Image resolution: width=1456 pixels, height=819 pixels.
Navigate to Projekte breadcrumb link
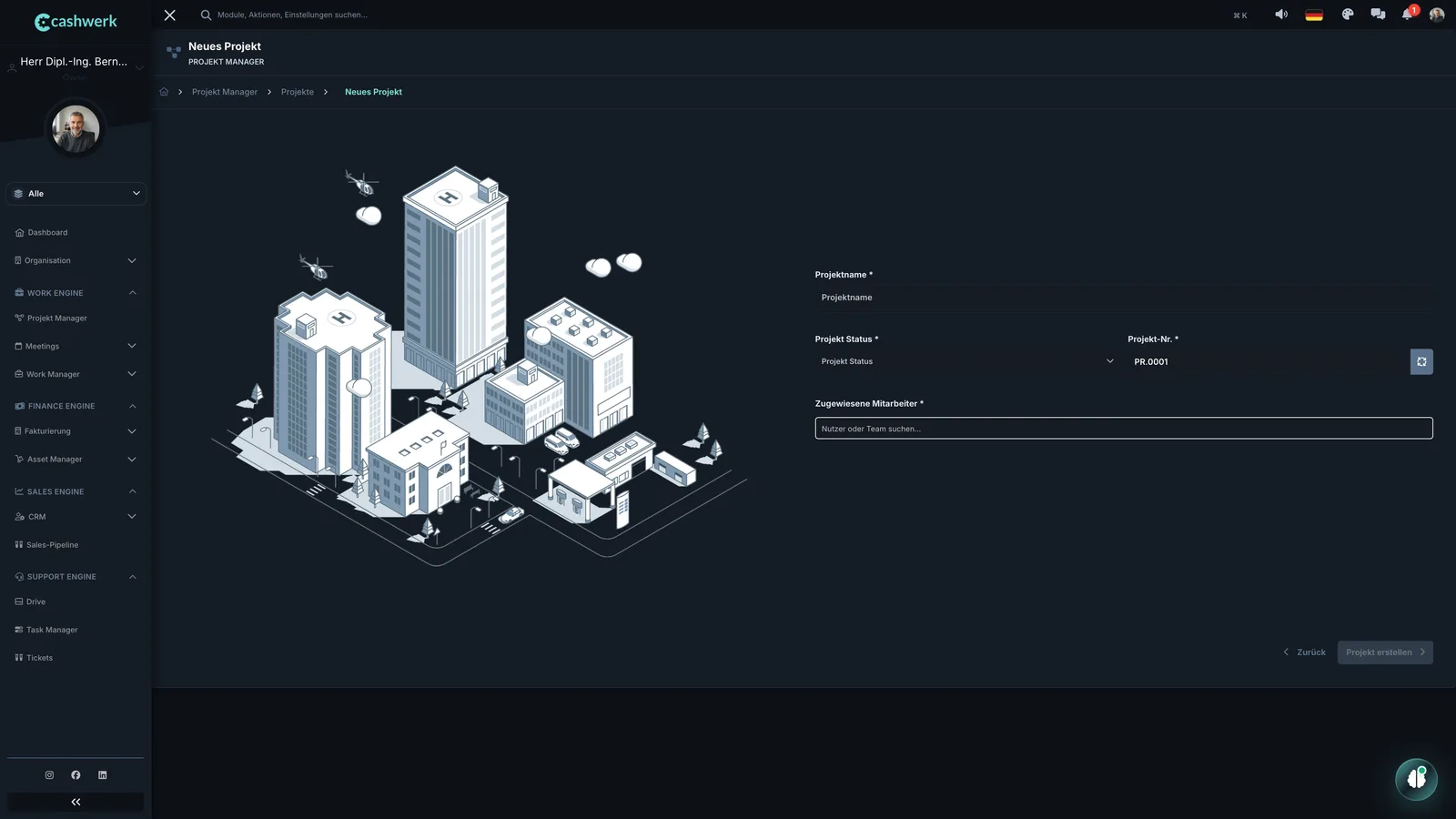click(298, 92)
